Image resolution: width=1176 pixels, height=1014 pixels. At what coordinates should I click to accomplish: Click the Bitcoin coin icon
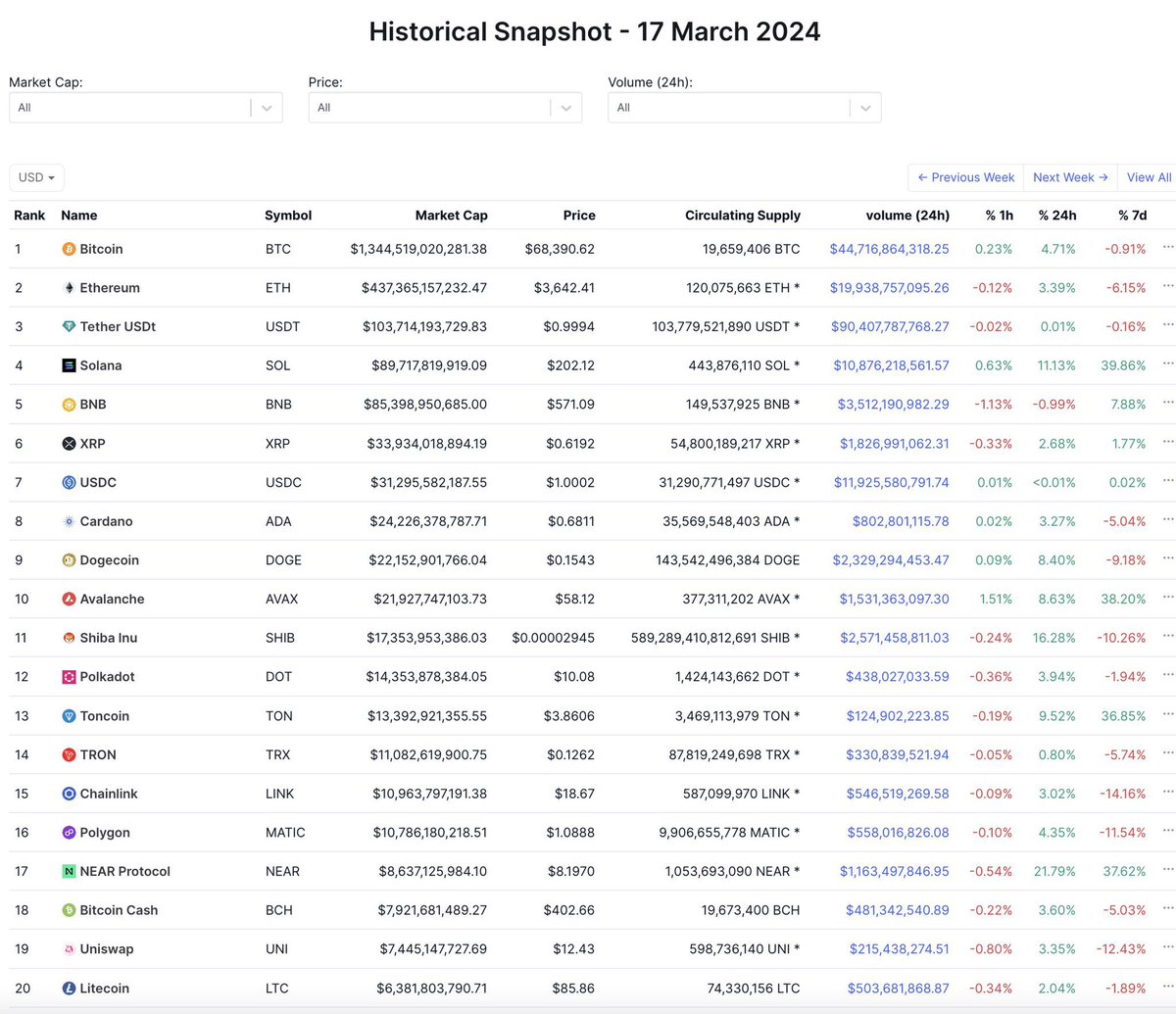point(69,249)
